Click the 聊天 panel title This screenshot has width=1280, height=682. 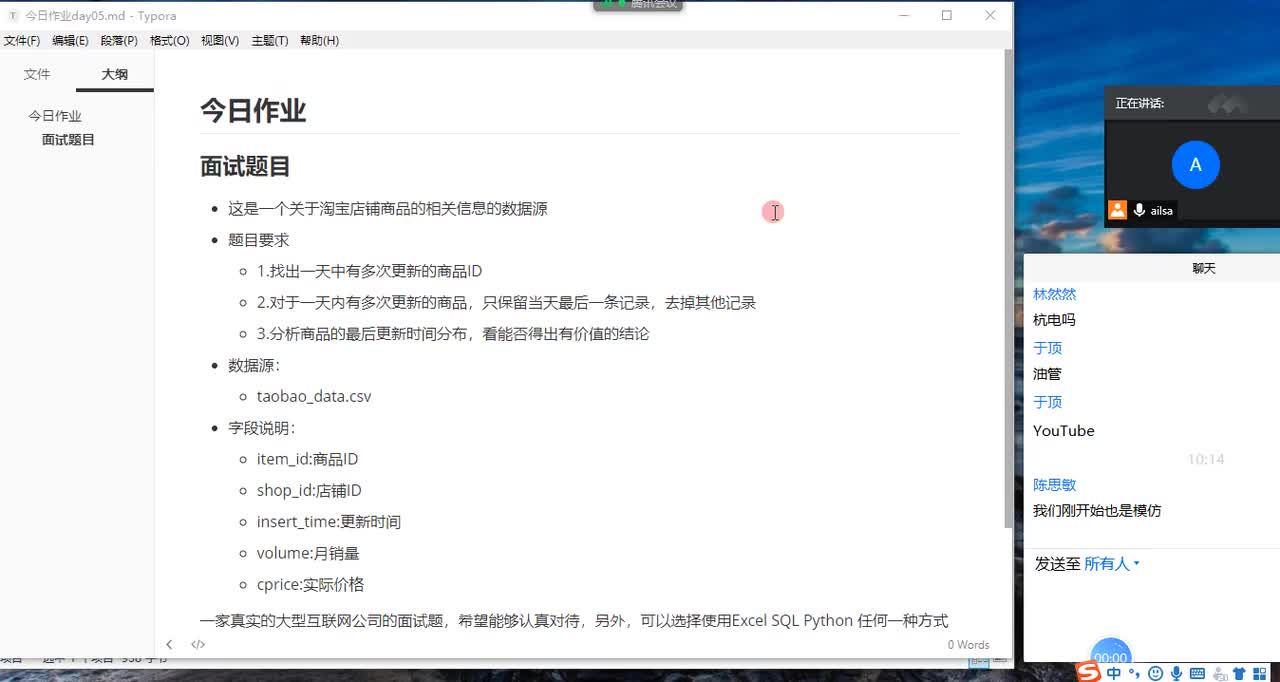[1204, 268]
